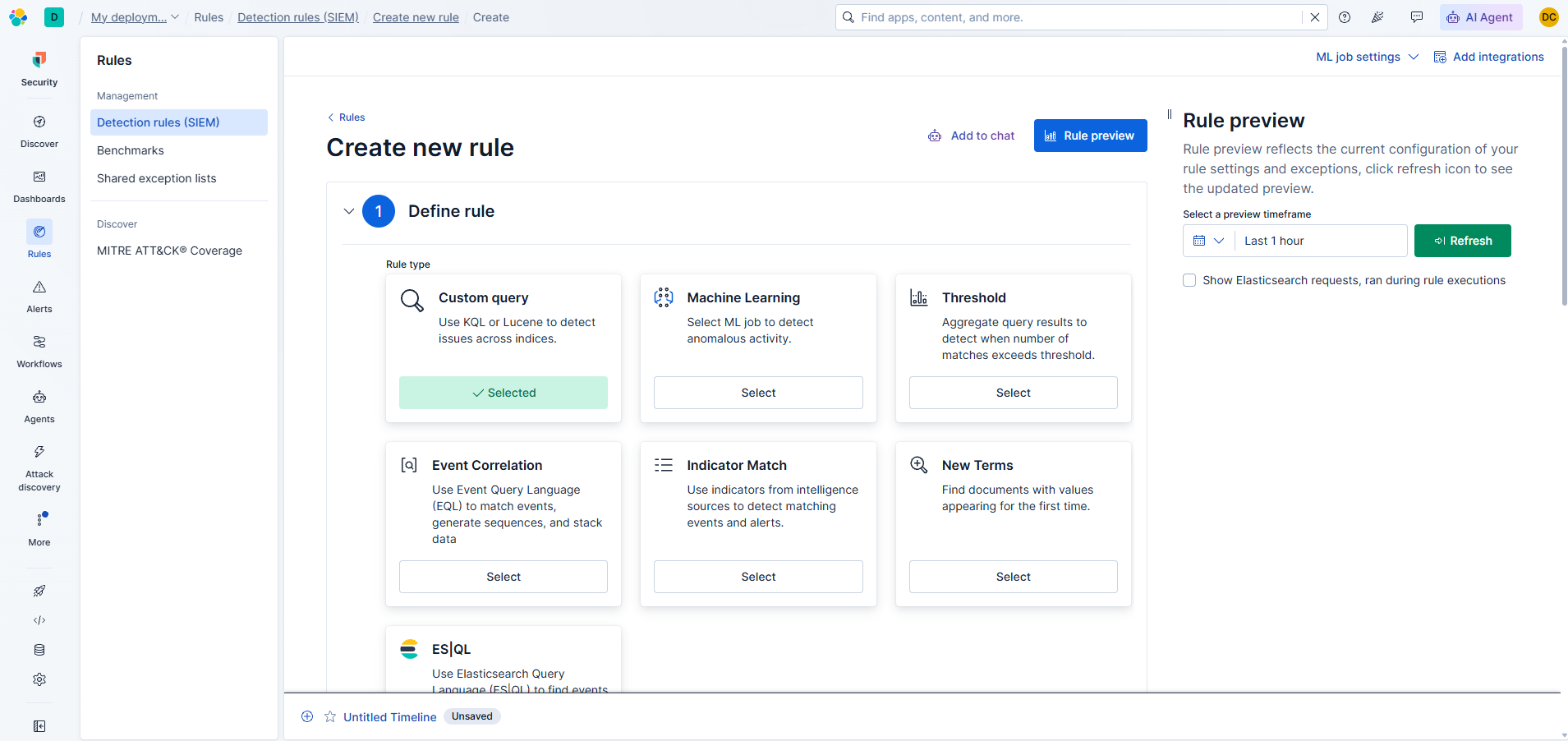
Task: Toggle the Rule preview button
Action: tap(1091, 136)
